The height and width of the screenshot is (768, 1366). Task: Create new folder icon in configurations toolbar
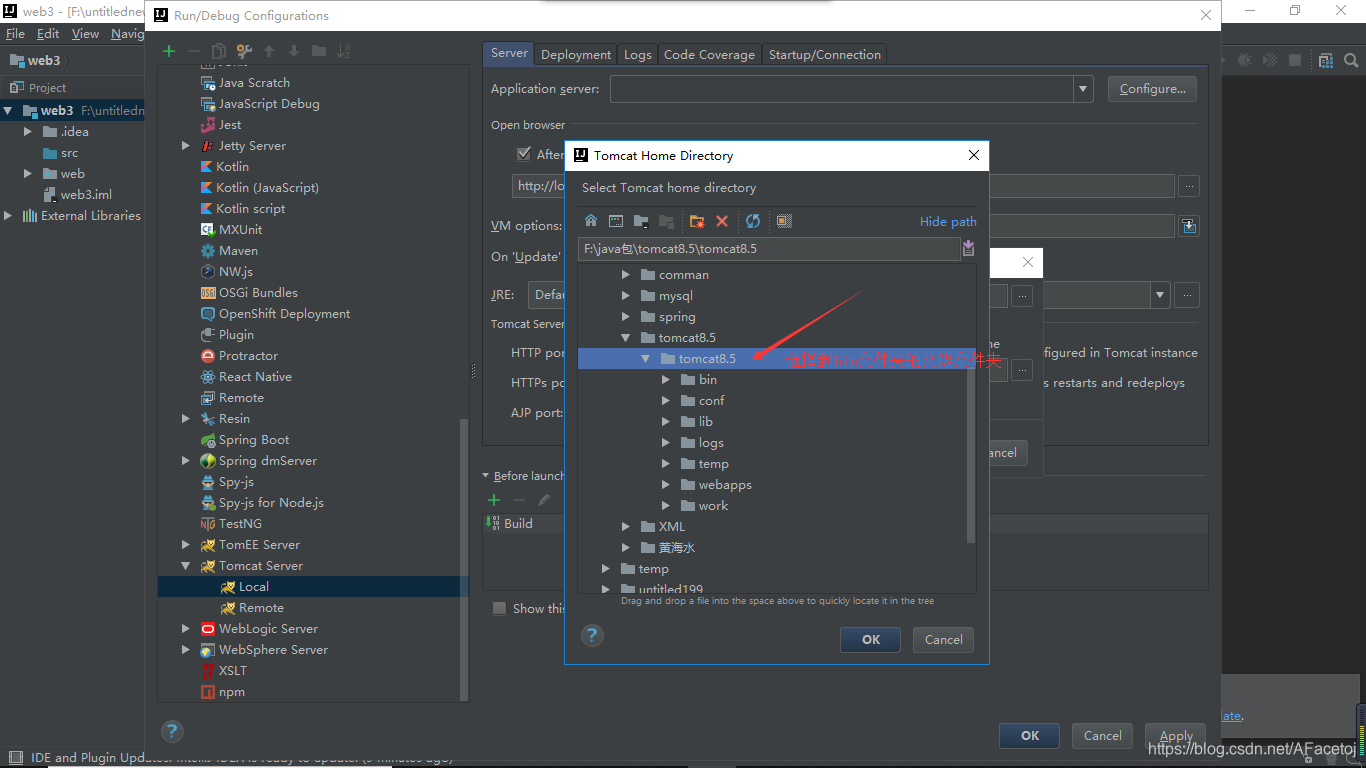319,51
